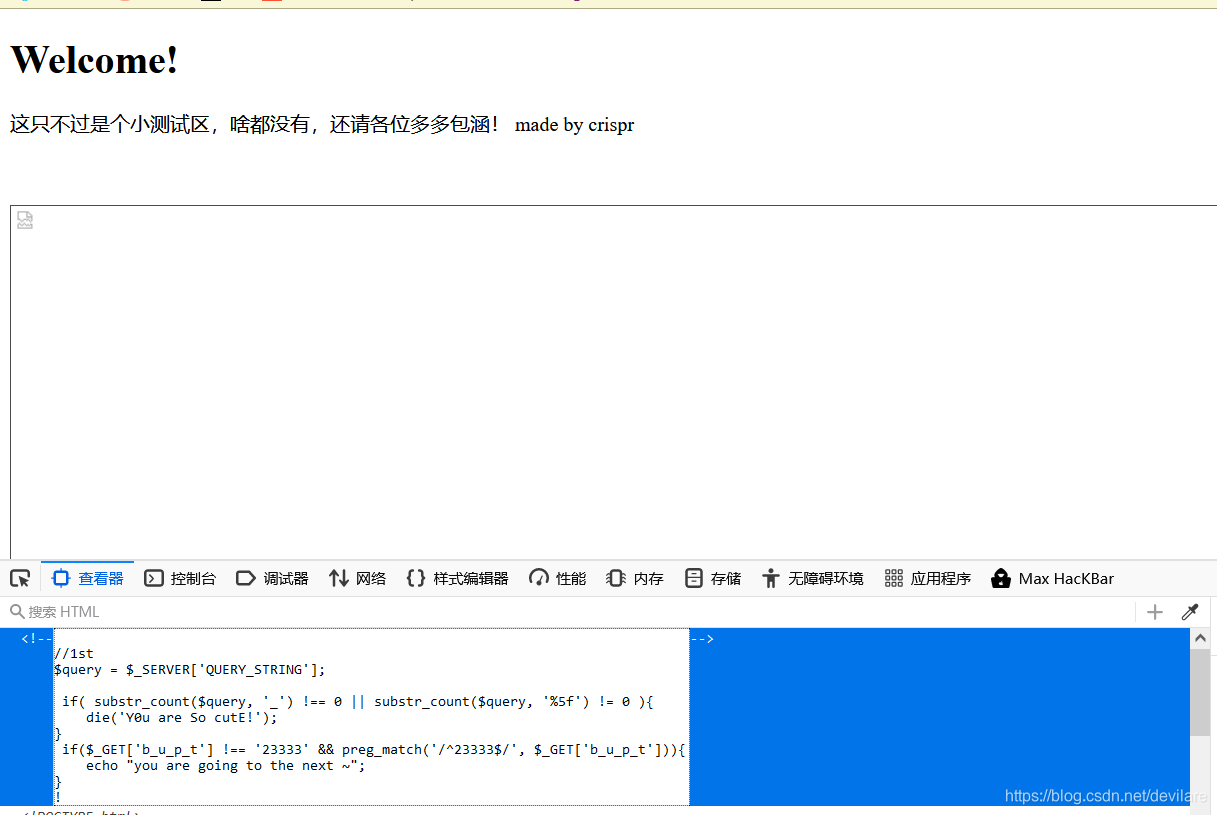Click the echo "you are going to the next ~" line
This screenshot has width=1217, height=815.
[x=226, y=765]
